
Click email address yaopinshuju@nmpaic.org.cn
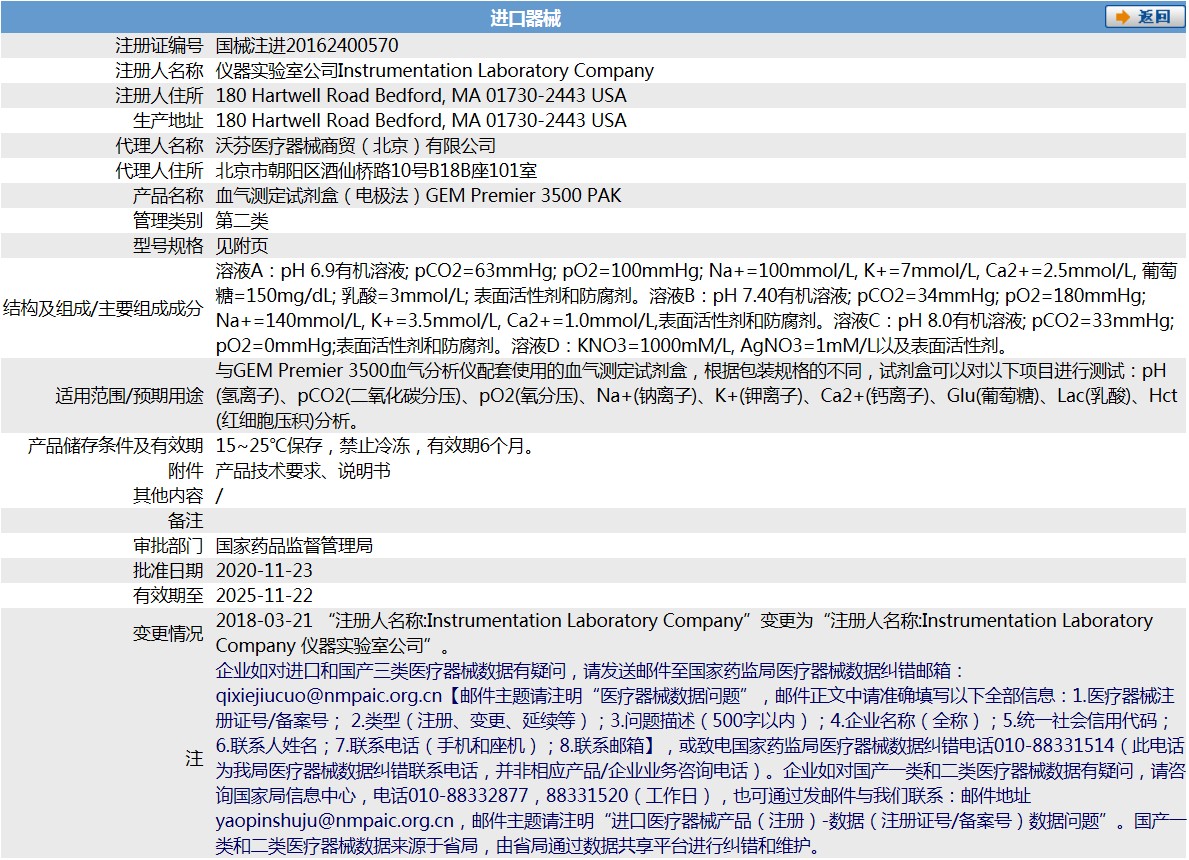pyautogui.click(x=334, y=821)
